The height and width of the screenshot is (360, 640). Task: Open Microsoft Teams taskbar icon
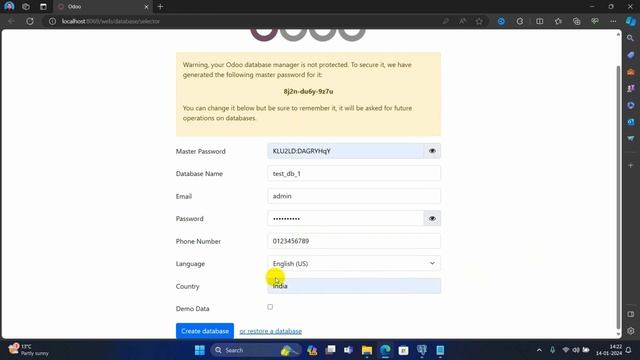point(348,350)
